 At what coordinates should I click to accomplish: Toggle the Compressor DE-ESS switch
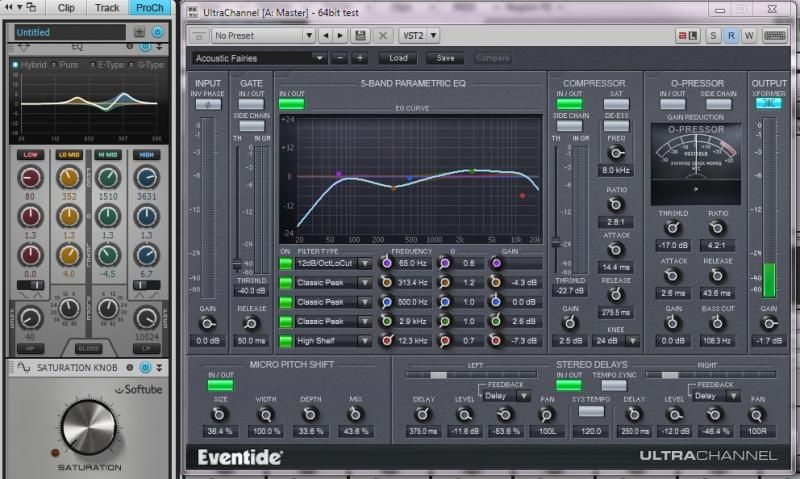tap(616, 125)
